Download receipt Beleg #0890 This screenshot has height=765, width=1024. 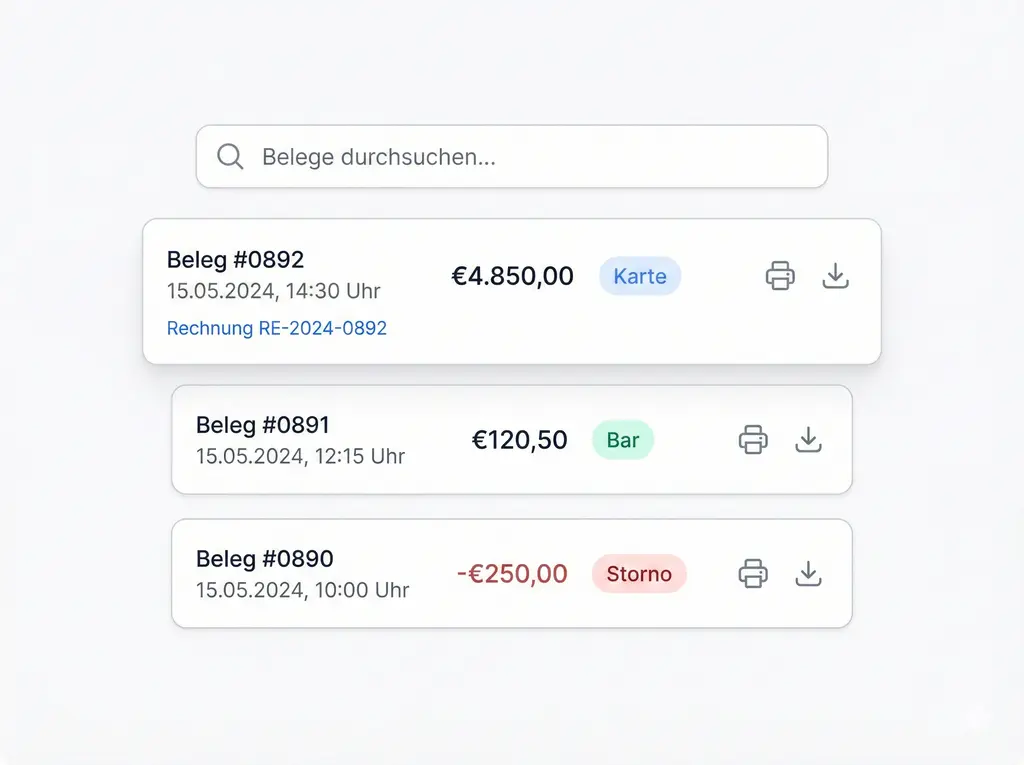(x=808, y=574)
